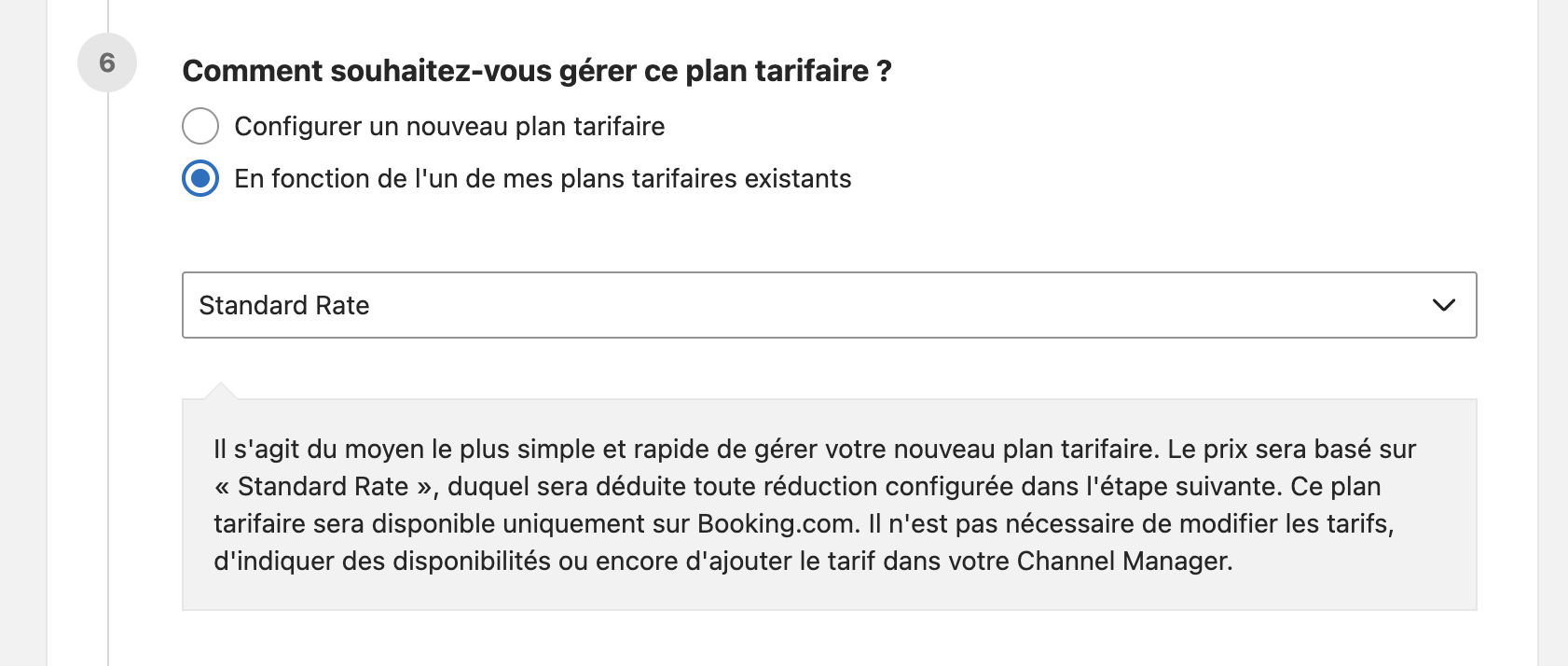Click 'Booking.com' in the info text

tap(777, 523)
